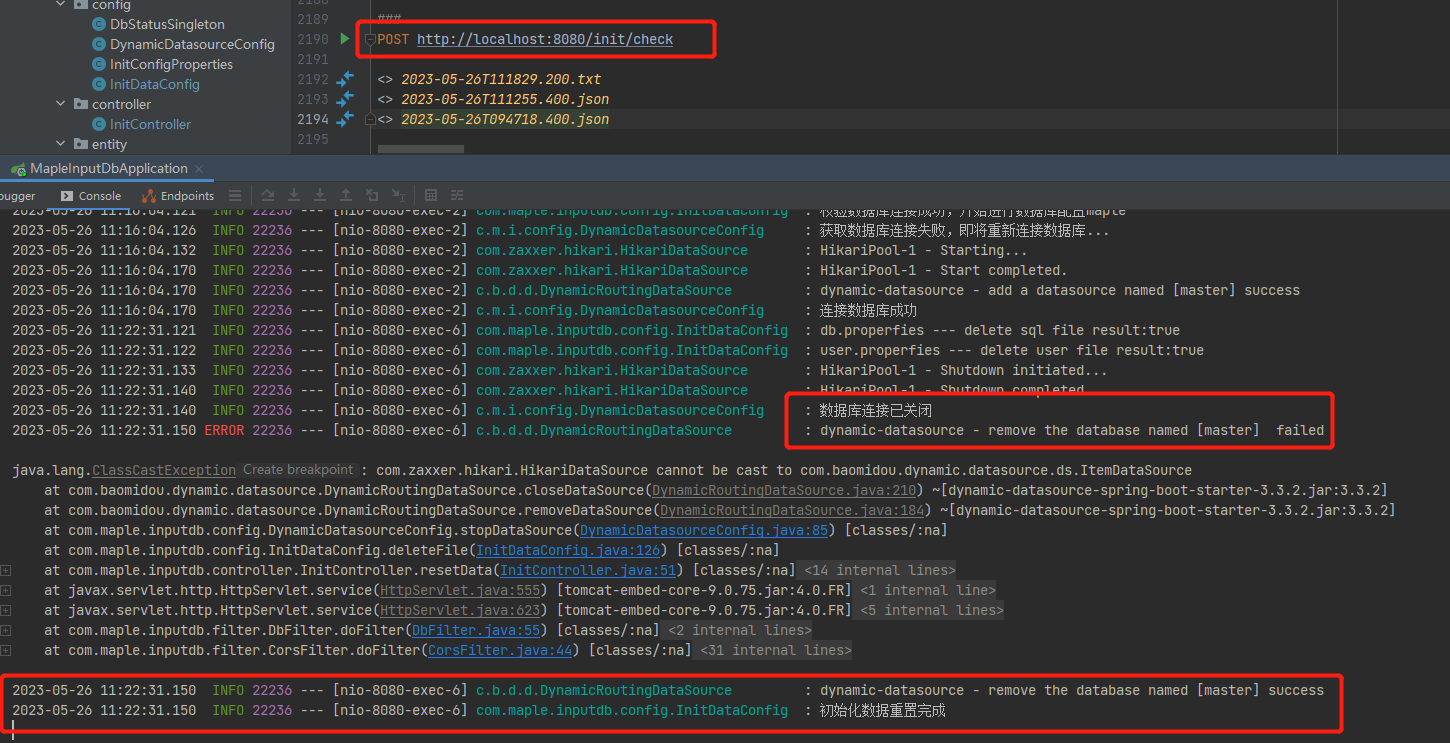
Task: Open response file 2023-05-26T111829.200.txt
Action: 501,79
